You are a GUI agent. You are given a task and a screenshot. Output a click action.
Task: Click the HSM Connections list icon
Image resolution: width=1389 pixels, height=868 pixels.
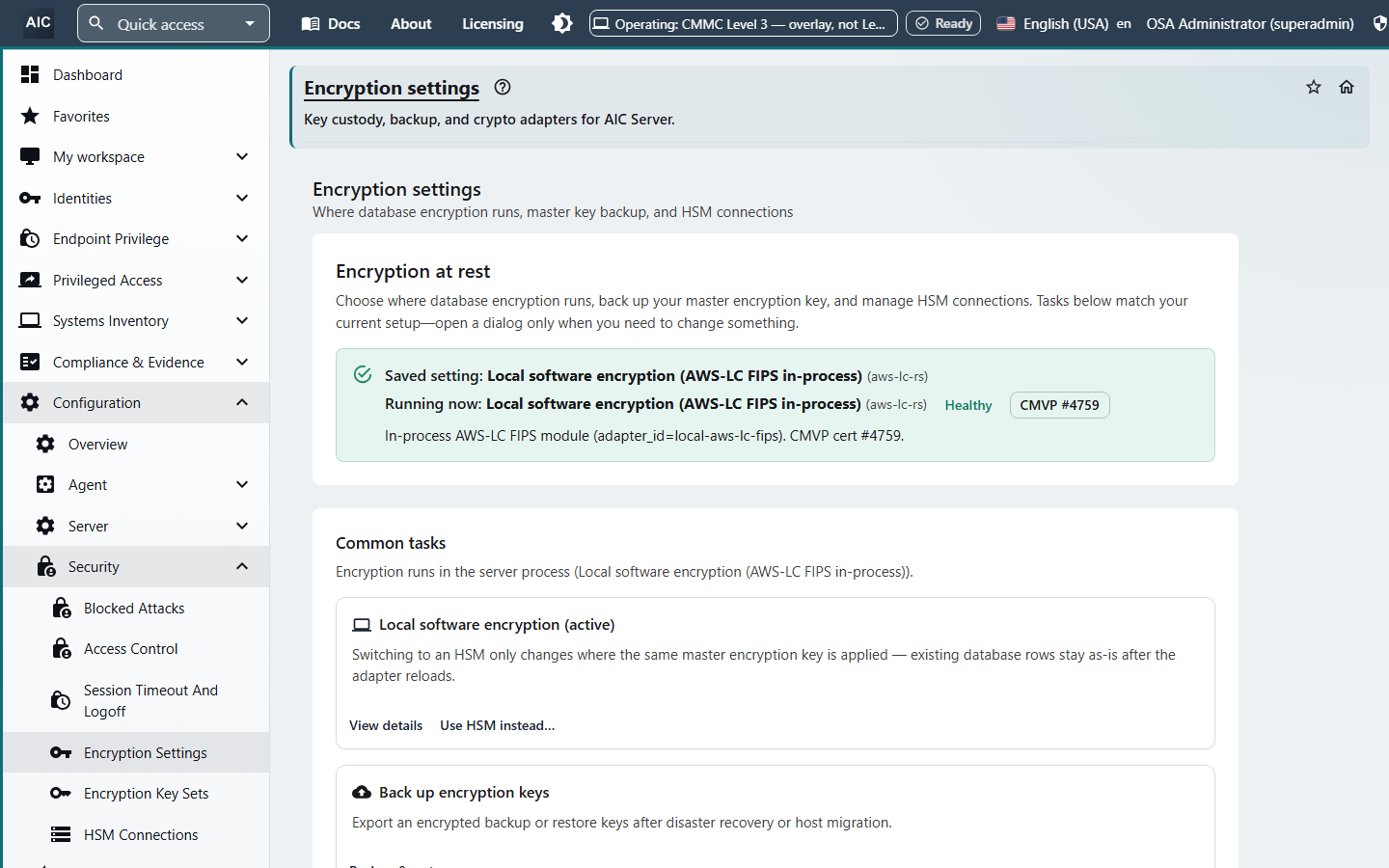click(x=61, y=835)
